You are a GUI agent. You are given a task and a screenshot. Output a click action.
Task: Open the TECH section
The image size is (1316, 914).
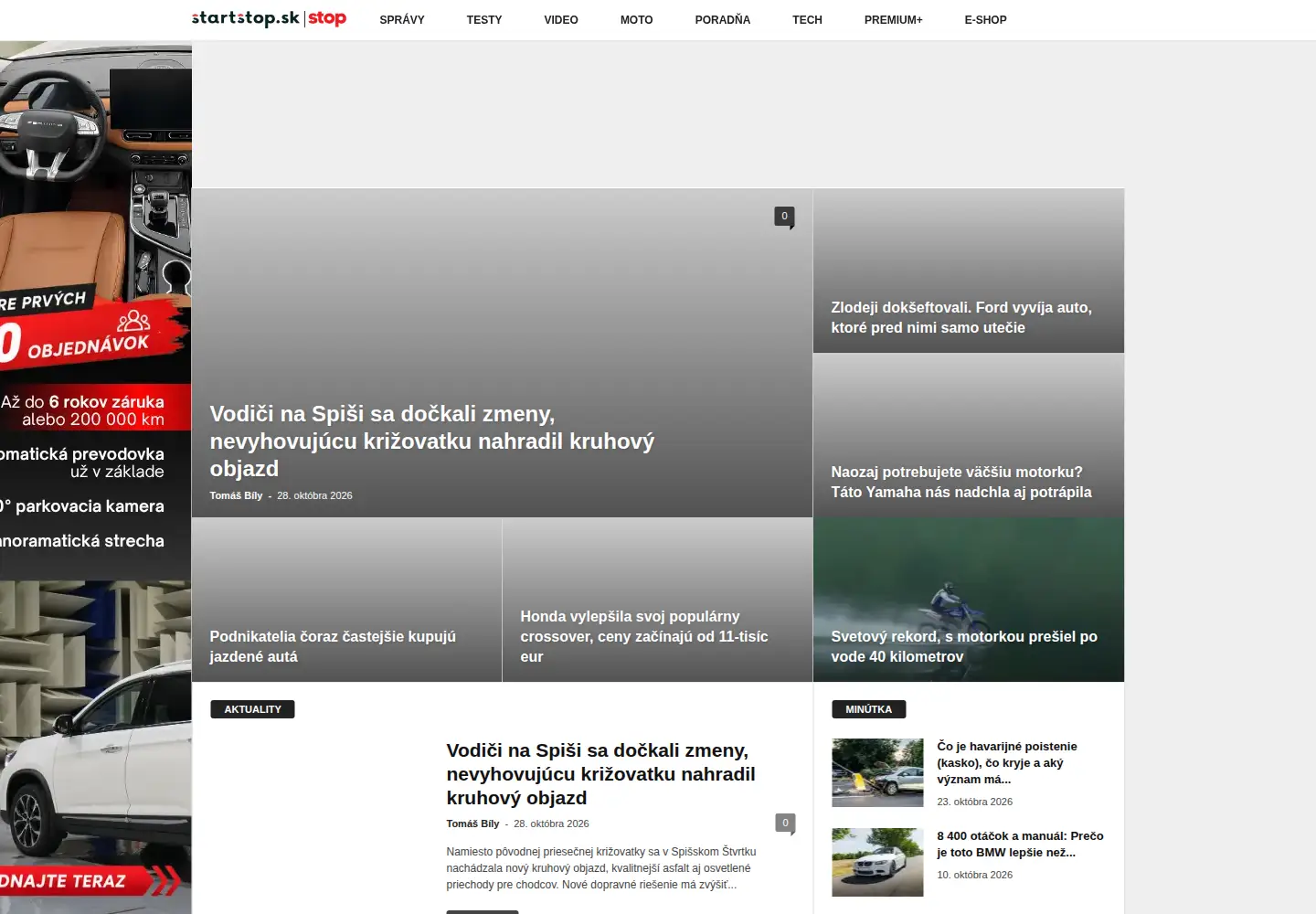807,20
